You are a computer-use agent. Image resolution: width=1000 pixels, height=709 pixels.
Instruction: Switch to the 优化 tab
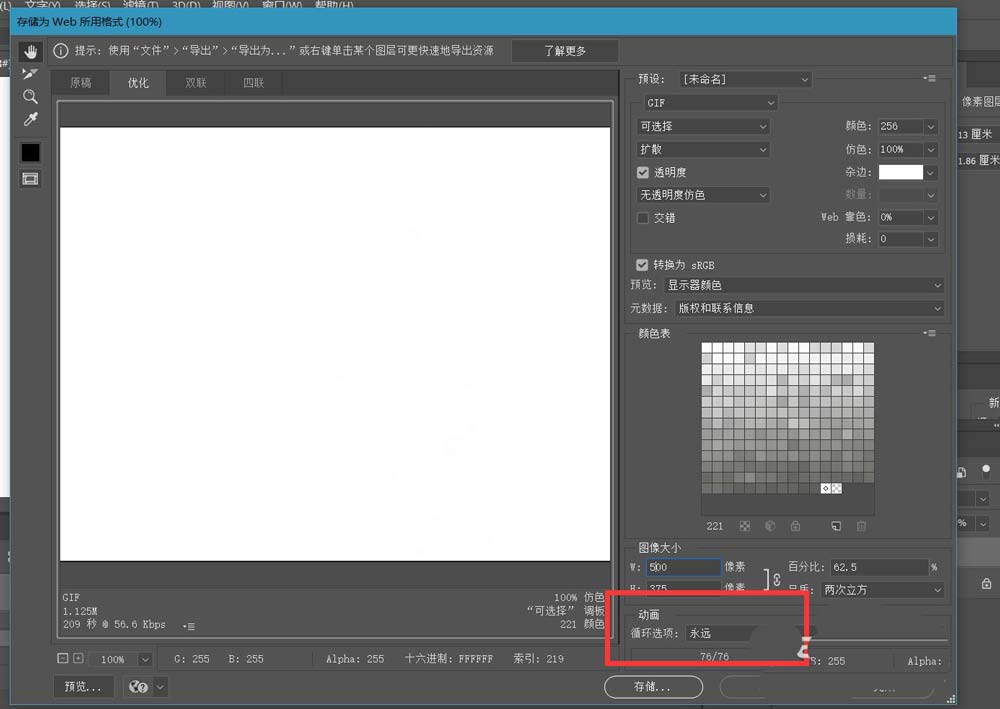click(138, 83)
